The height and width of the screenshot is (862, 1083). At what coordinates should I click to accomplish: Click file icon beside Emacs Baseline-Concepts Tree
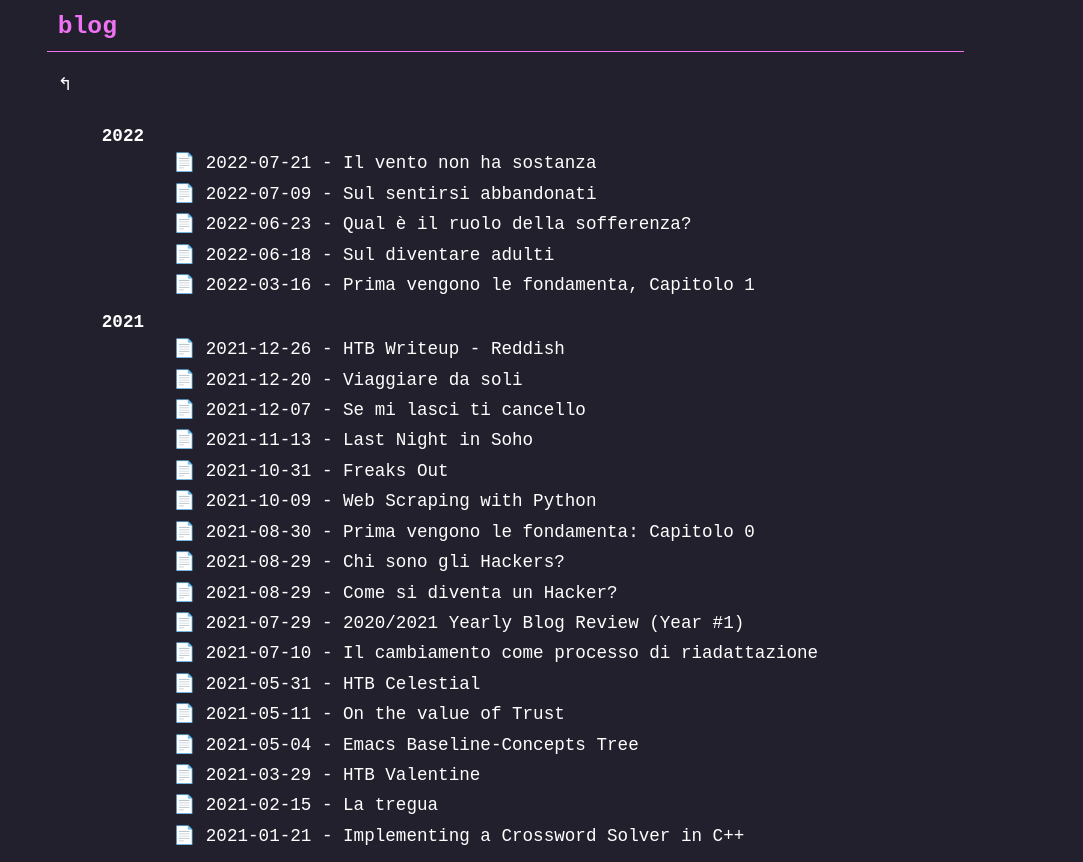pos(184,744)
